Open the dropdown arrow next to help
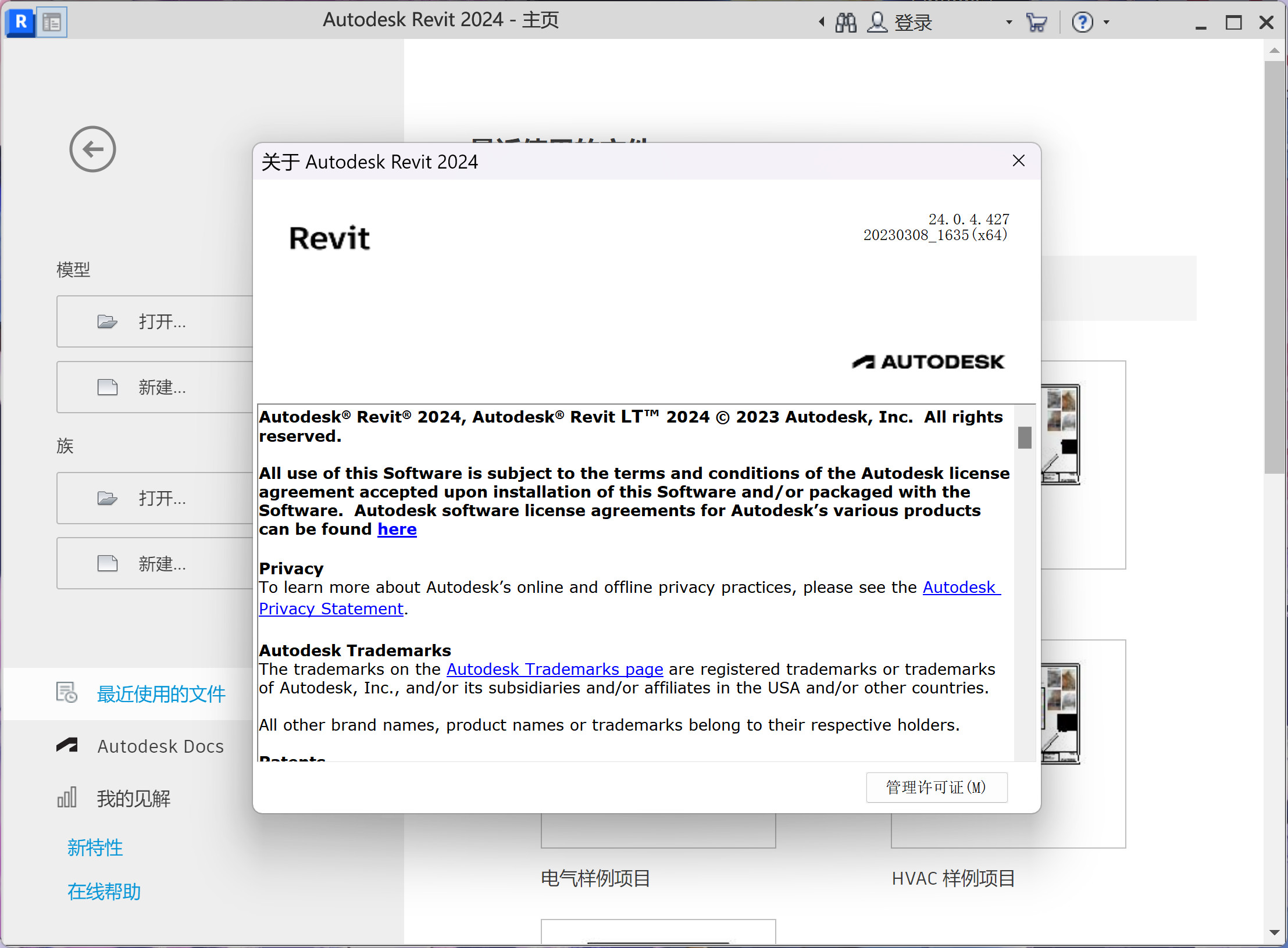Viewport: 1288px width, 948px height. click(1107, 23)
